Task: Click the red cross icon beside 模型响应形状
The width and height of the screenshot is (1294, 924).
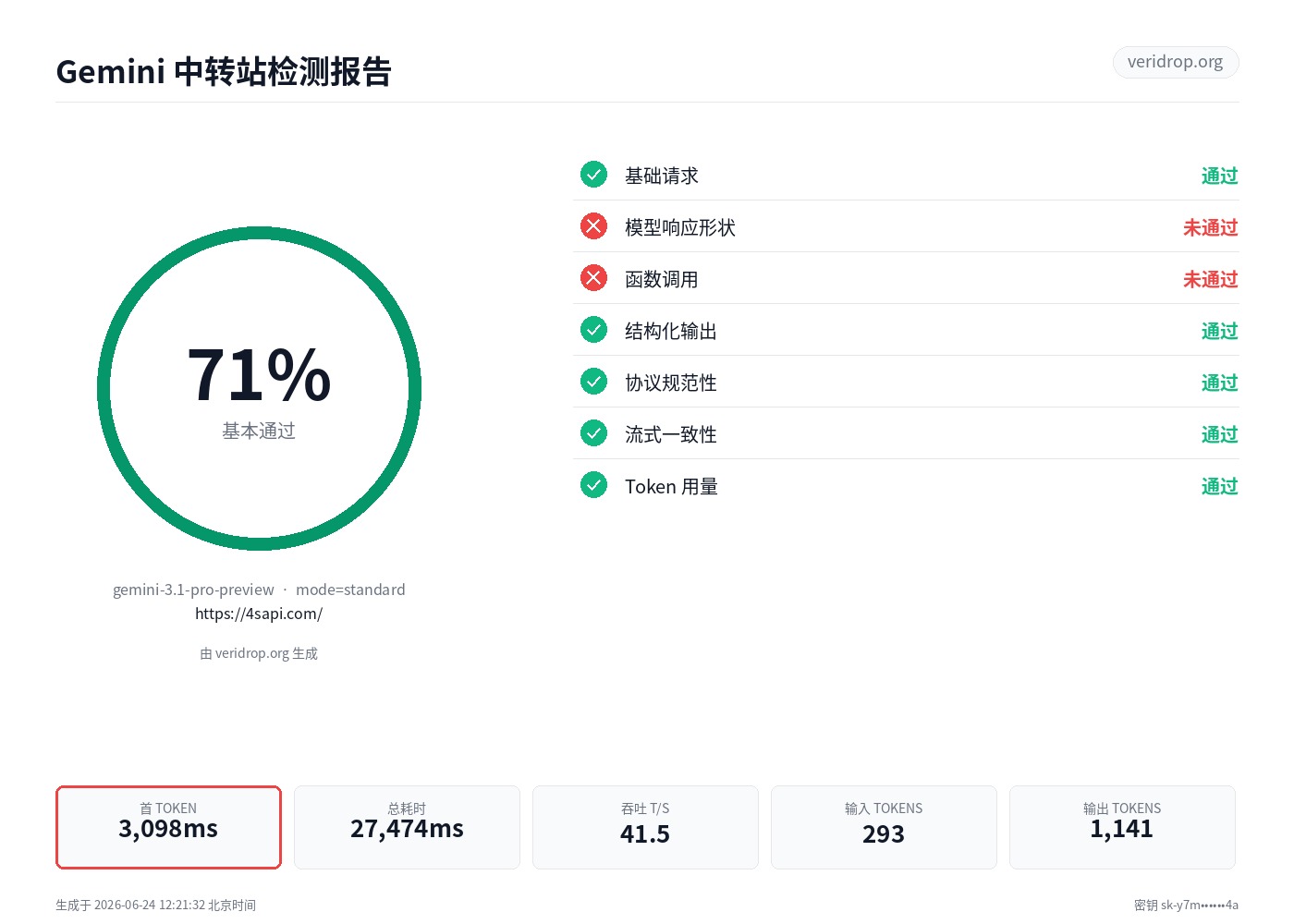Action: pos(593,226)
